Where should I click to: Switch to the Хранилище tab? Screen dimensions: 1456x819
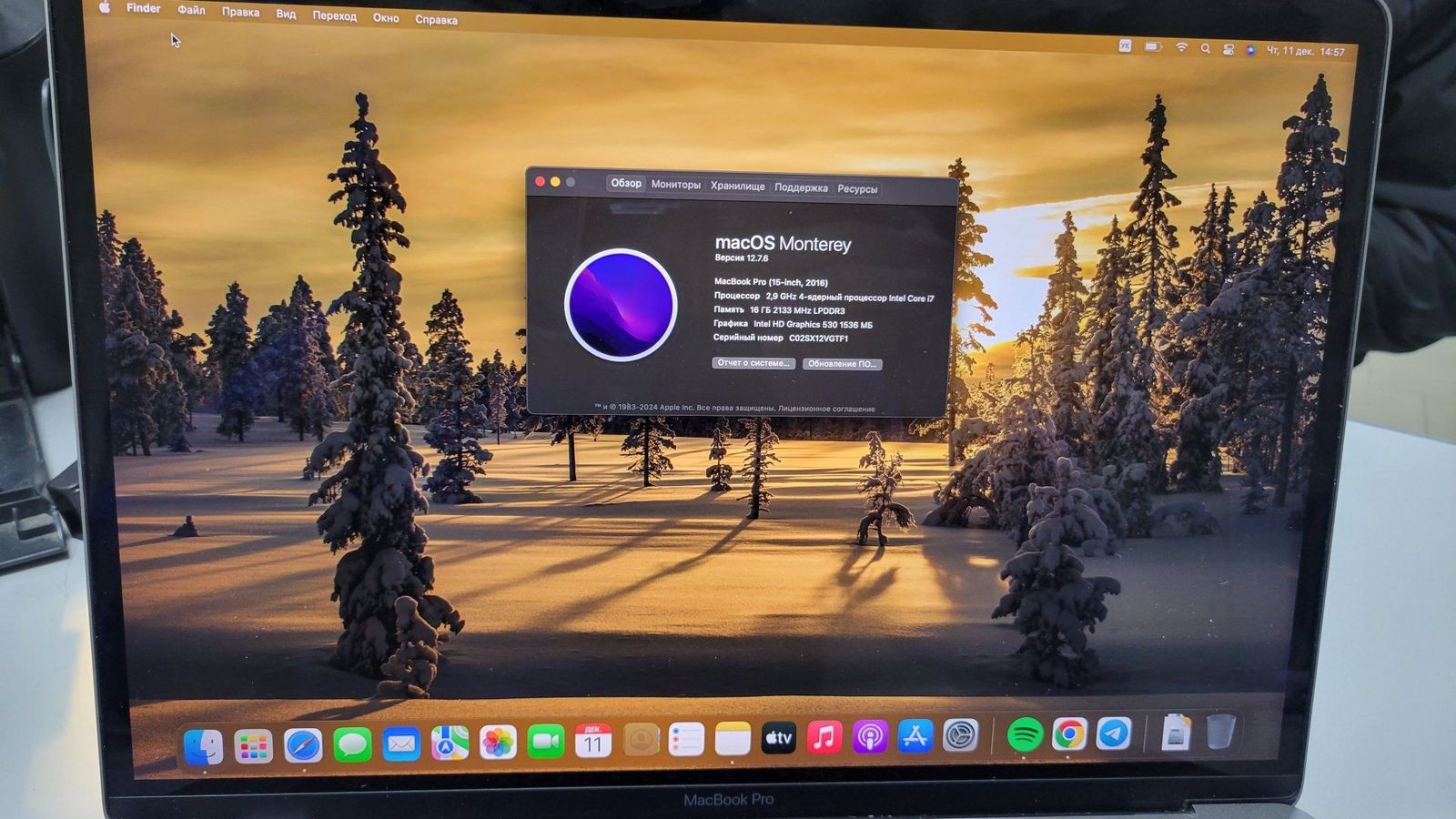[737, 186]
